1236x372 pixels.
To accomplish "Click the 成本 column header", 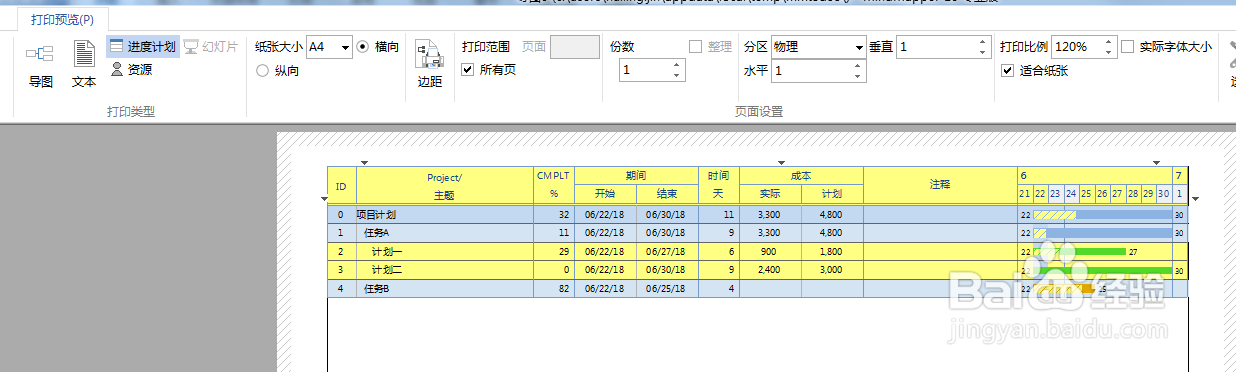I will coord(801,176).
